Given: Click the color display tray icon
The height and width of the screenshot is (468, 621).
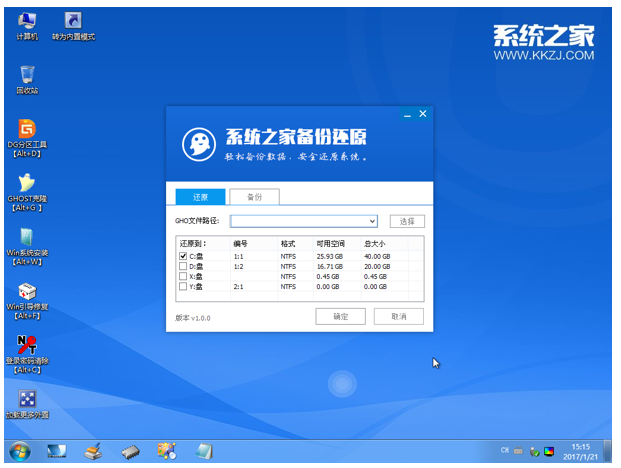Looking at the screenshot, I should coord(549,451).
